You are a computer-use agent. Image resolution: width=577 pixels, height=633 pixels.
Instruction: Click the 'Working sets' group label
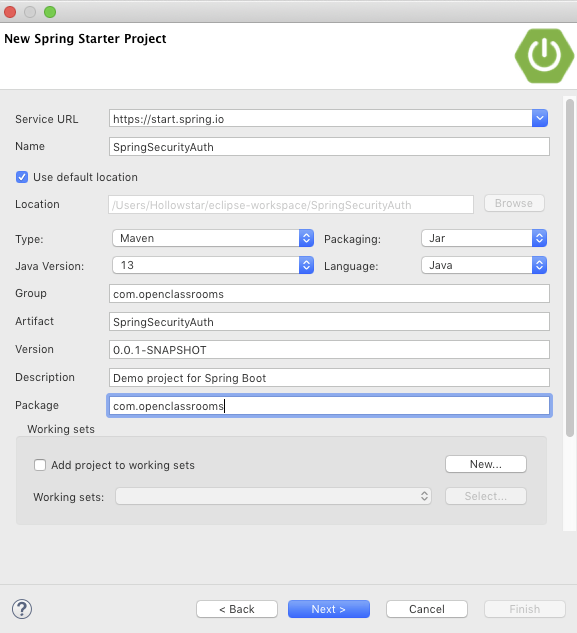pyautogui.click(x=61, y=429)
